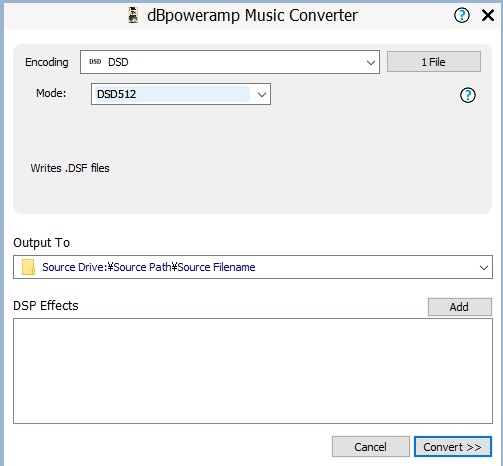The image size is (503, 466).
Task: Click the Output To heading
Action: [x=42, y=243]
